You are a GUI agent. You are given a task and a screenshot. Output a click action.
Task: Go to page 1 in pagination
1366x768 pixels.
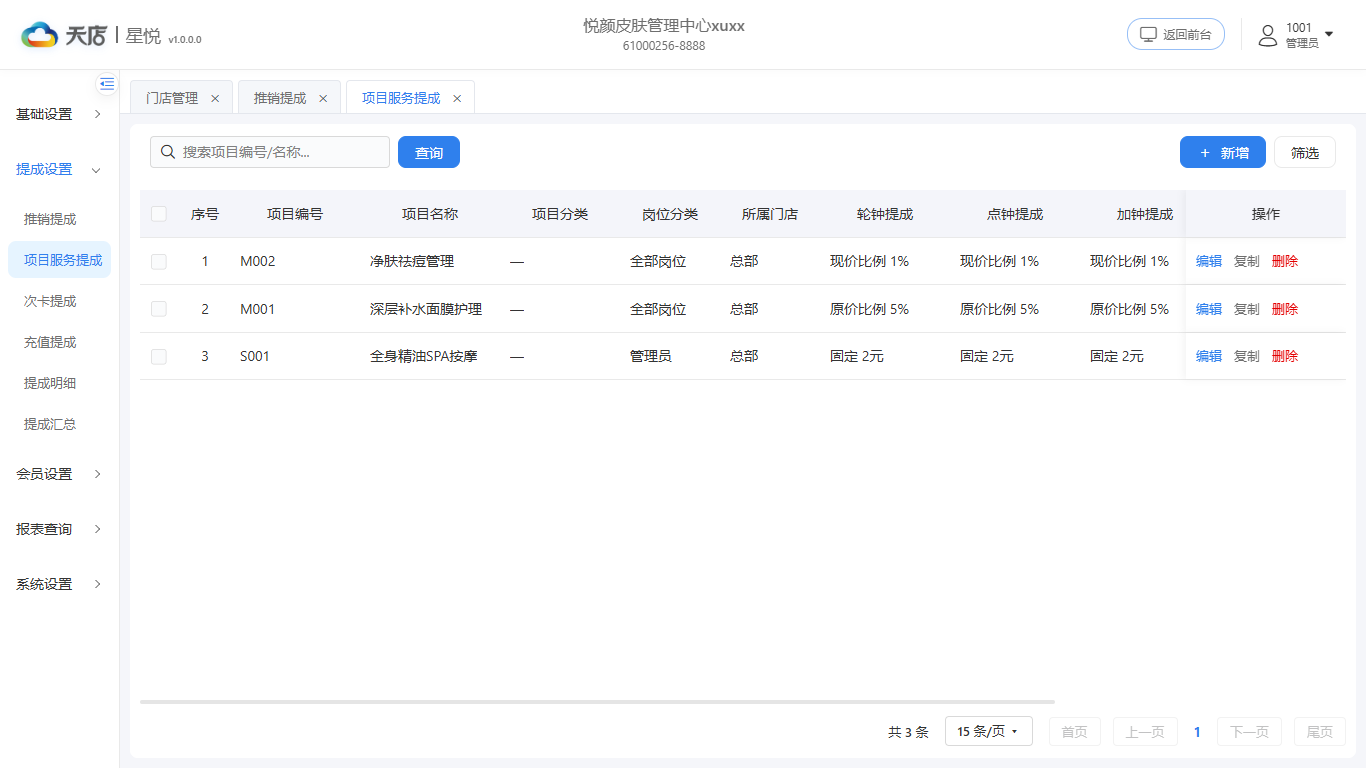pos(1197,732)
